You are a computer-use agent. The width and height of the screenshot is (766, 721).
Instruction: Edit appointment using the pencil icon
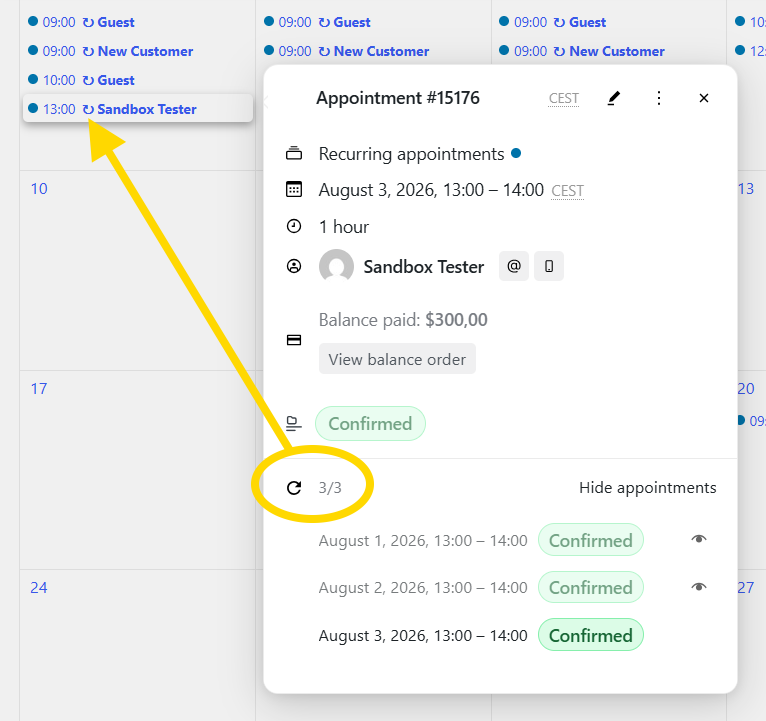click(x=614, y=98)
